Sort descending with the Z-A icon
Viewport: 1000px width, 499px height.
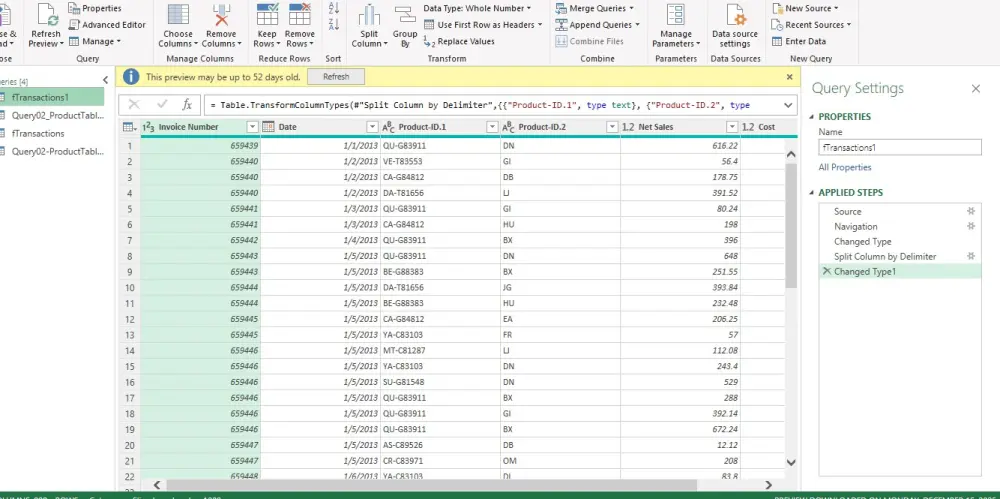(x=334, y=24)
